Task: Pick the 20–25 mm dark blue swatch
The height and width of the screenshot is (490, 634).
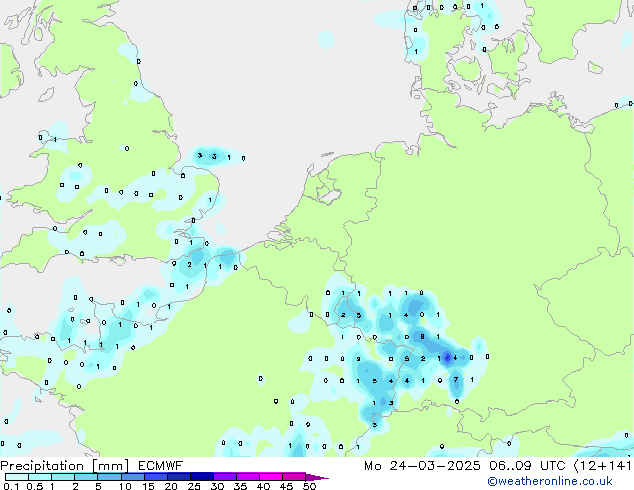Action: coord(178,477)
